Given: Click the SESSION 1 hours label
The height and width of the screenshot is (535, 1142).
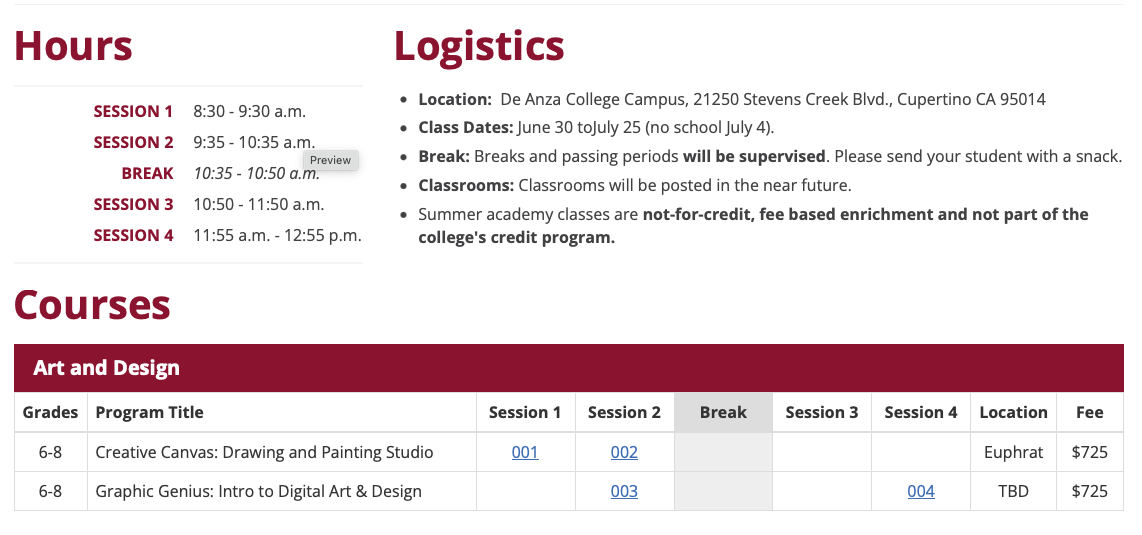Looking at the screenshot, I should click(x=133, y=111).
